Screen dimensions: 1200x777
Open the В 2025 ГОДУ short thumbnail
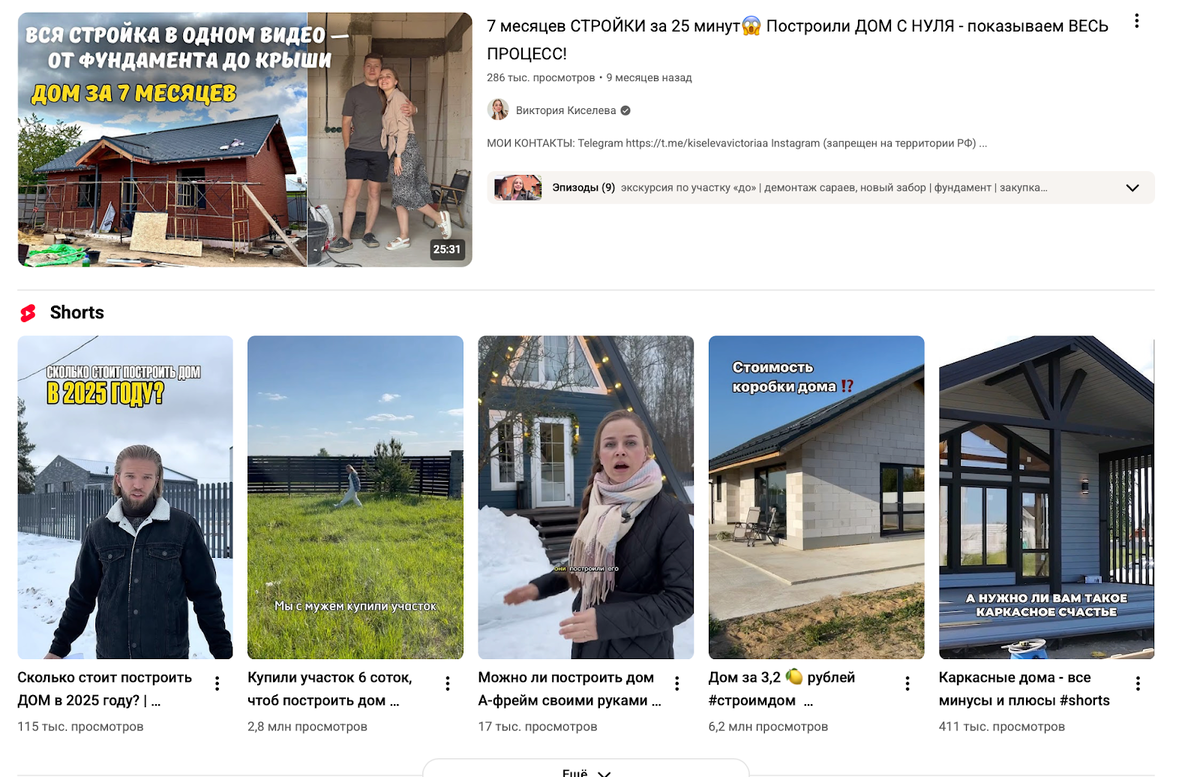(125, 497)
